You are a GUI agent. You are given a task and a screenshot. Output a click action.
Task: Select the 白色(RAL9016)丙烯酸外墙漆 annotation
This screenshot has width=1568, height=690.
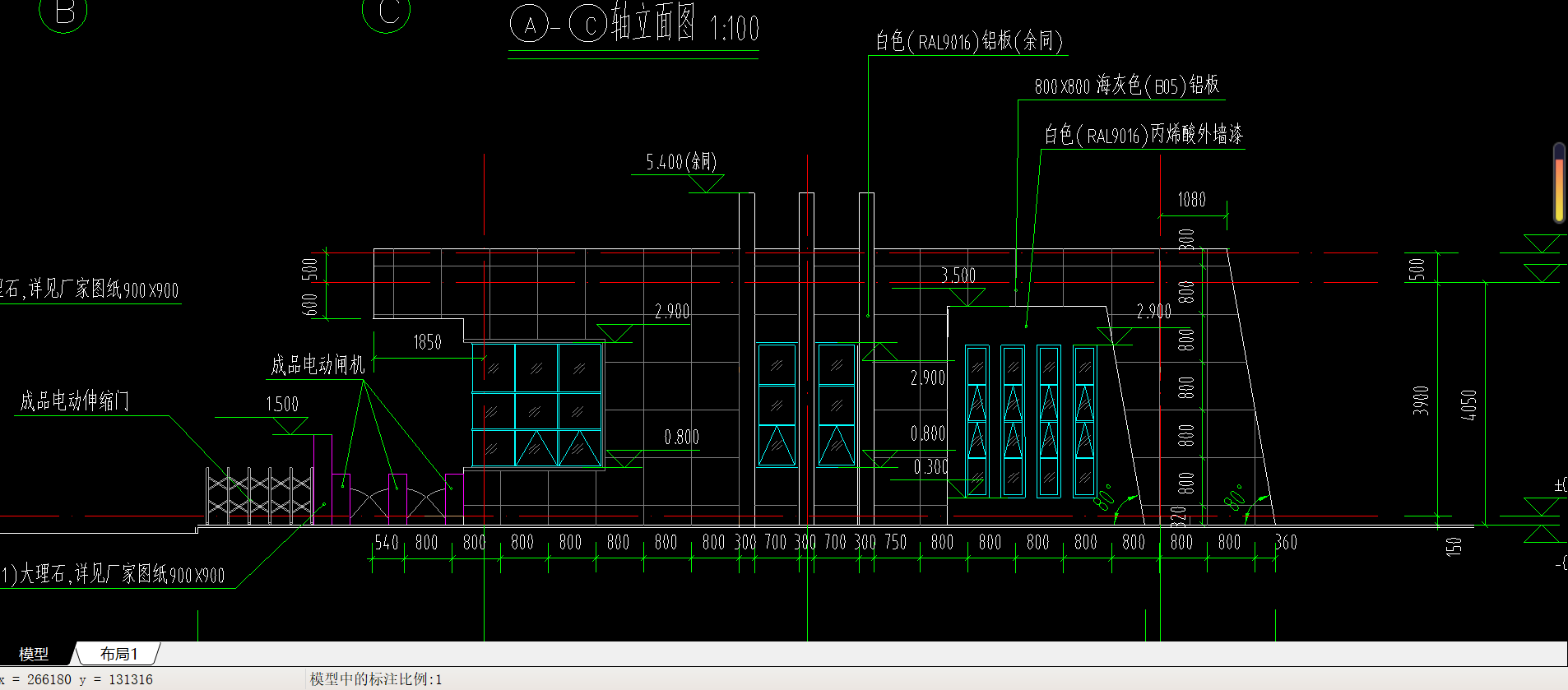1144,135
